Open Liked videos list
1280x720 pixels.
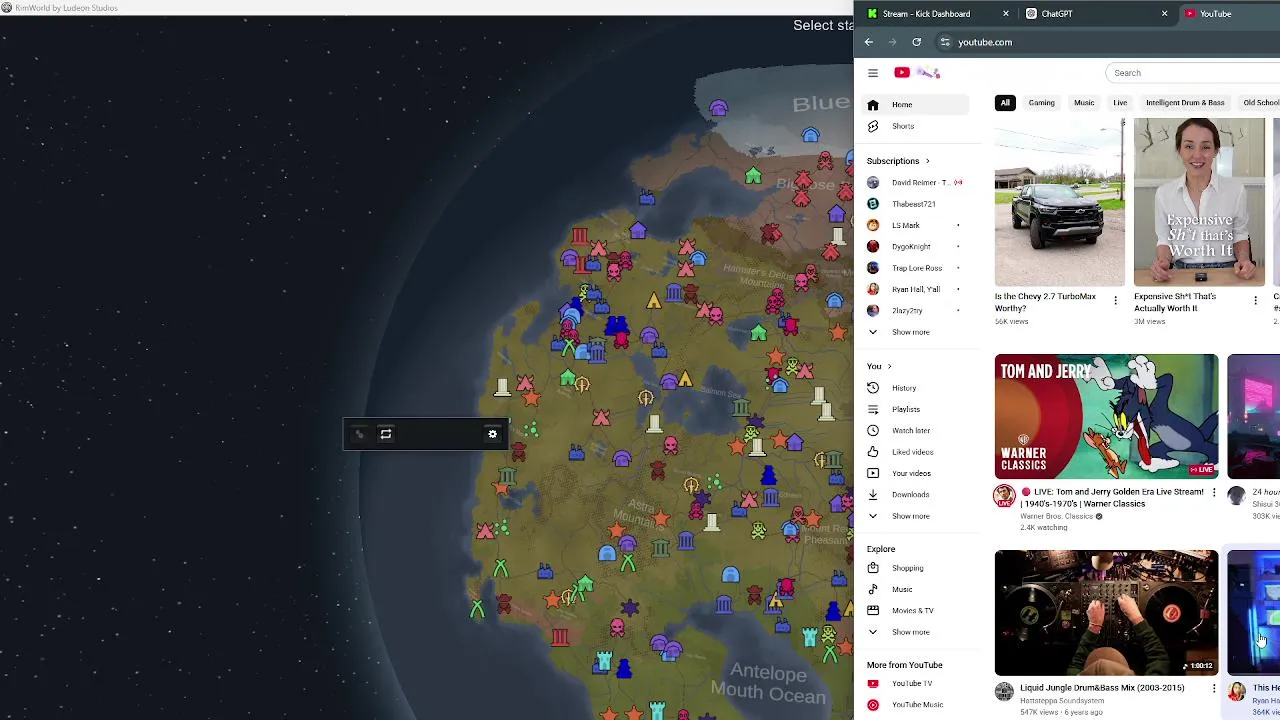(916, 452)
